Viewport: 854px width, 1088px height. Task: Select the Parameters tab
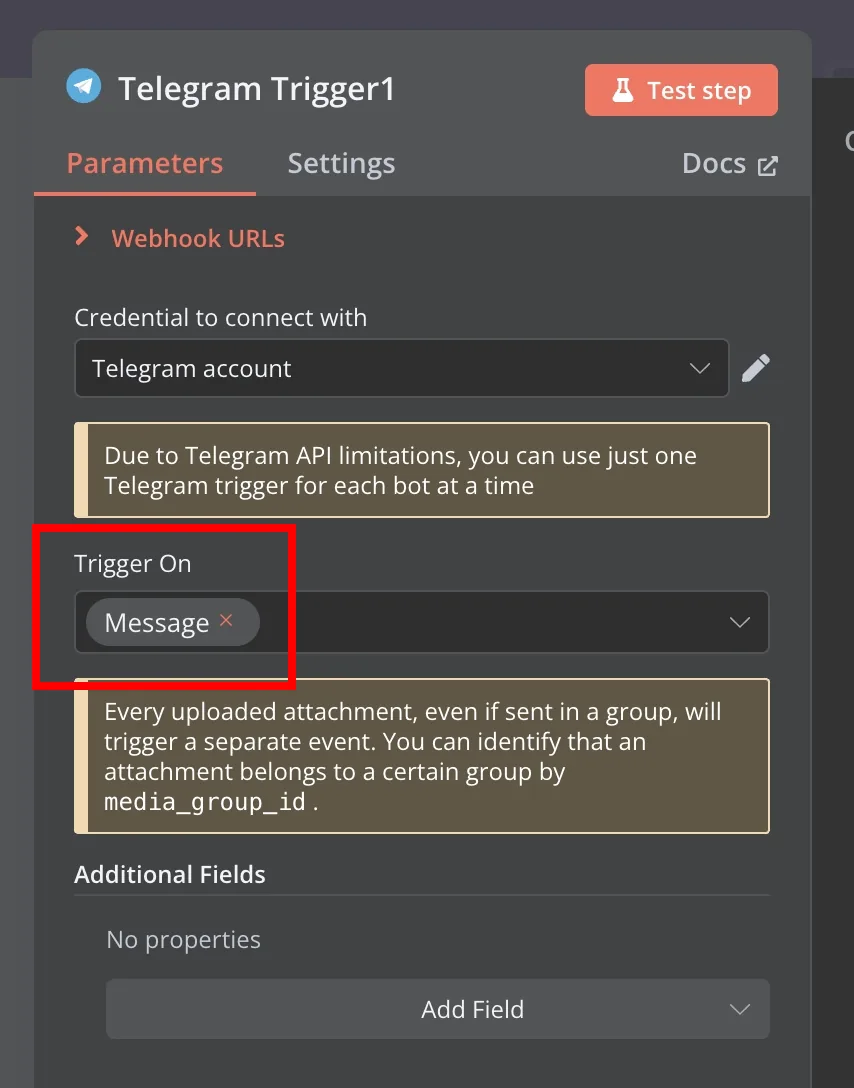(145, 164)
